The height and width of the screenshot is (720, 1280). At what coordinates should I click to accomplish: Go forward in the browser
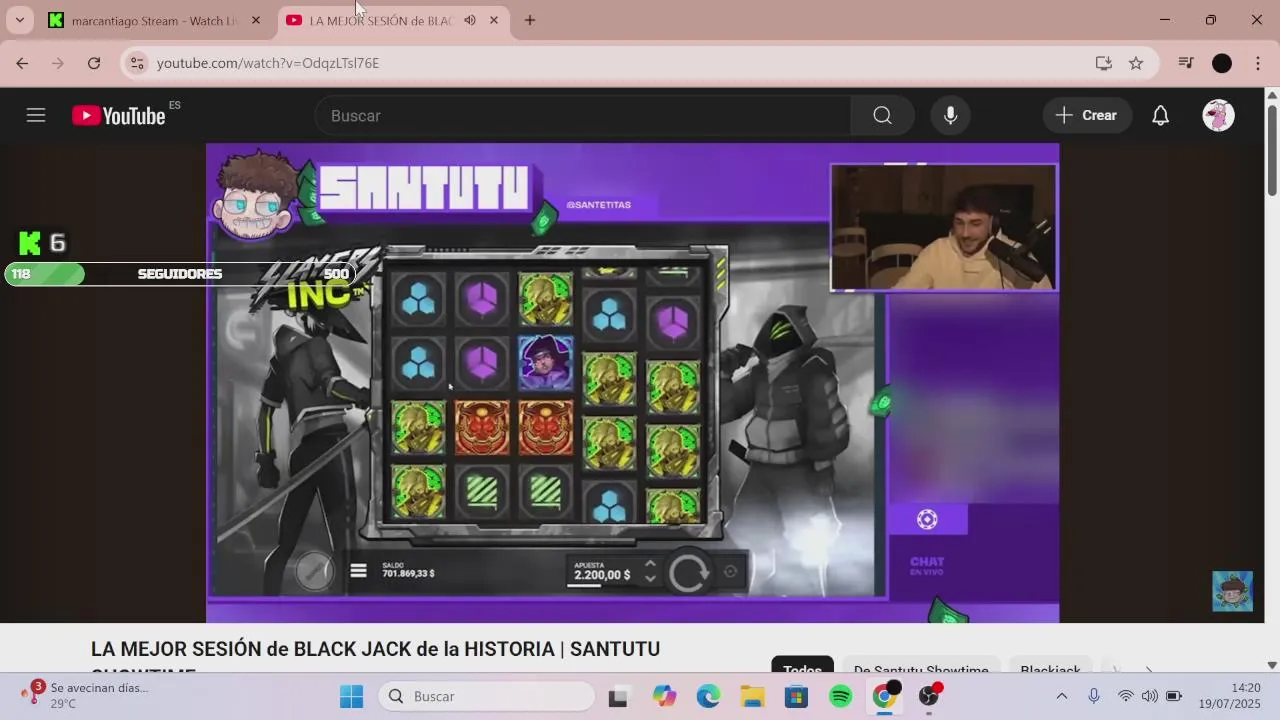coord(58,63)
